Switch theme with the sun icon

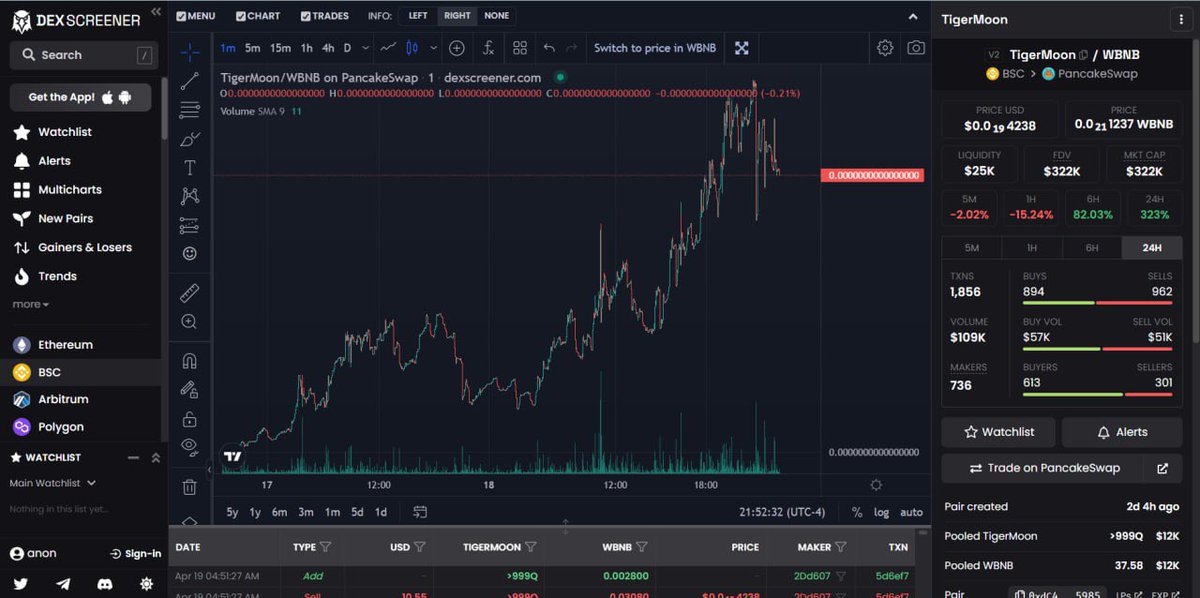(x=147, y=584)
